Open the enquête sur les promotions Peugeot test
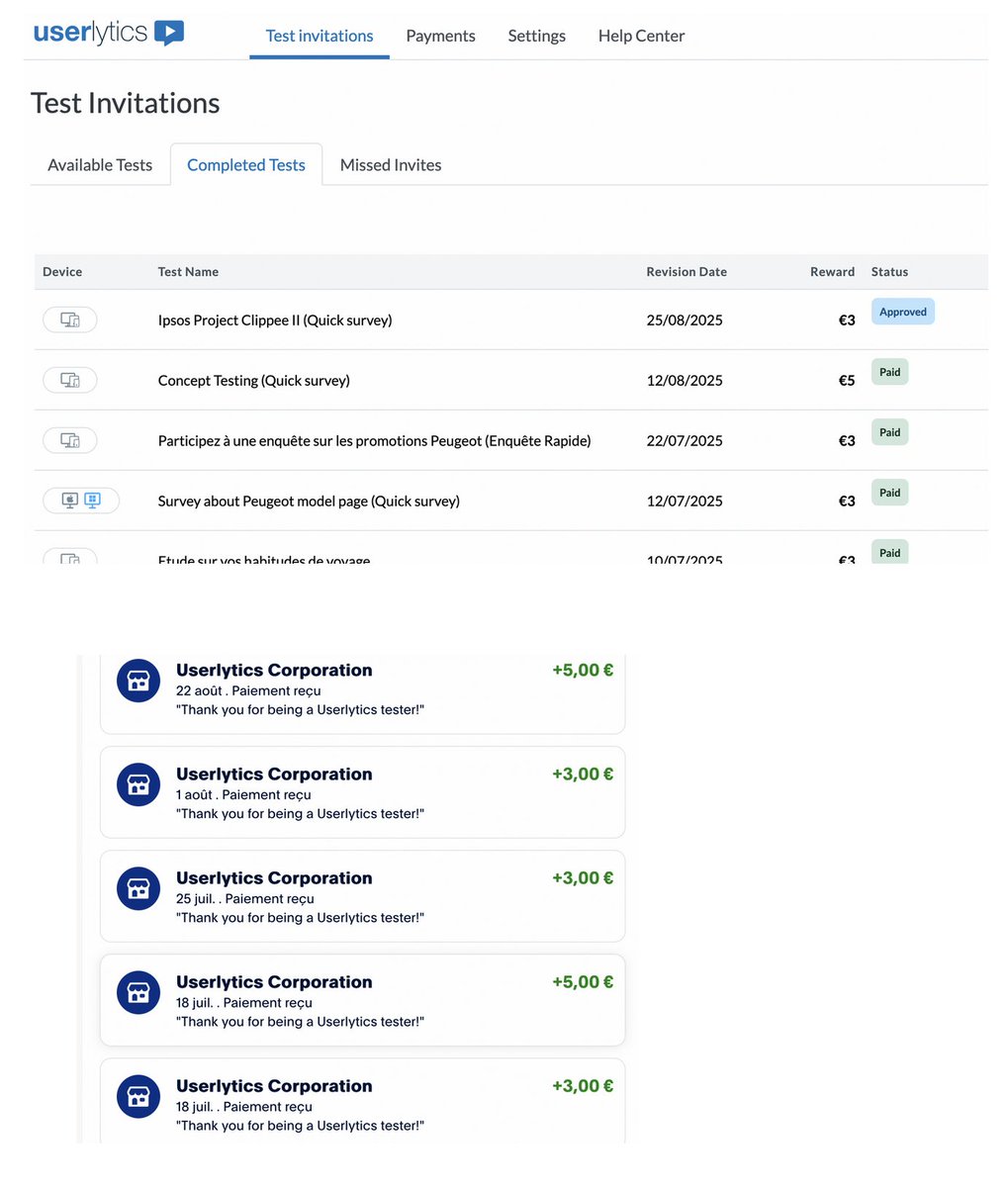This screenshot has height=1187, width=1008. (x=375, y=441)
